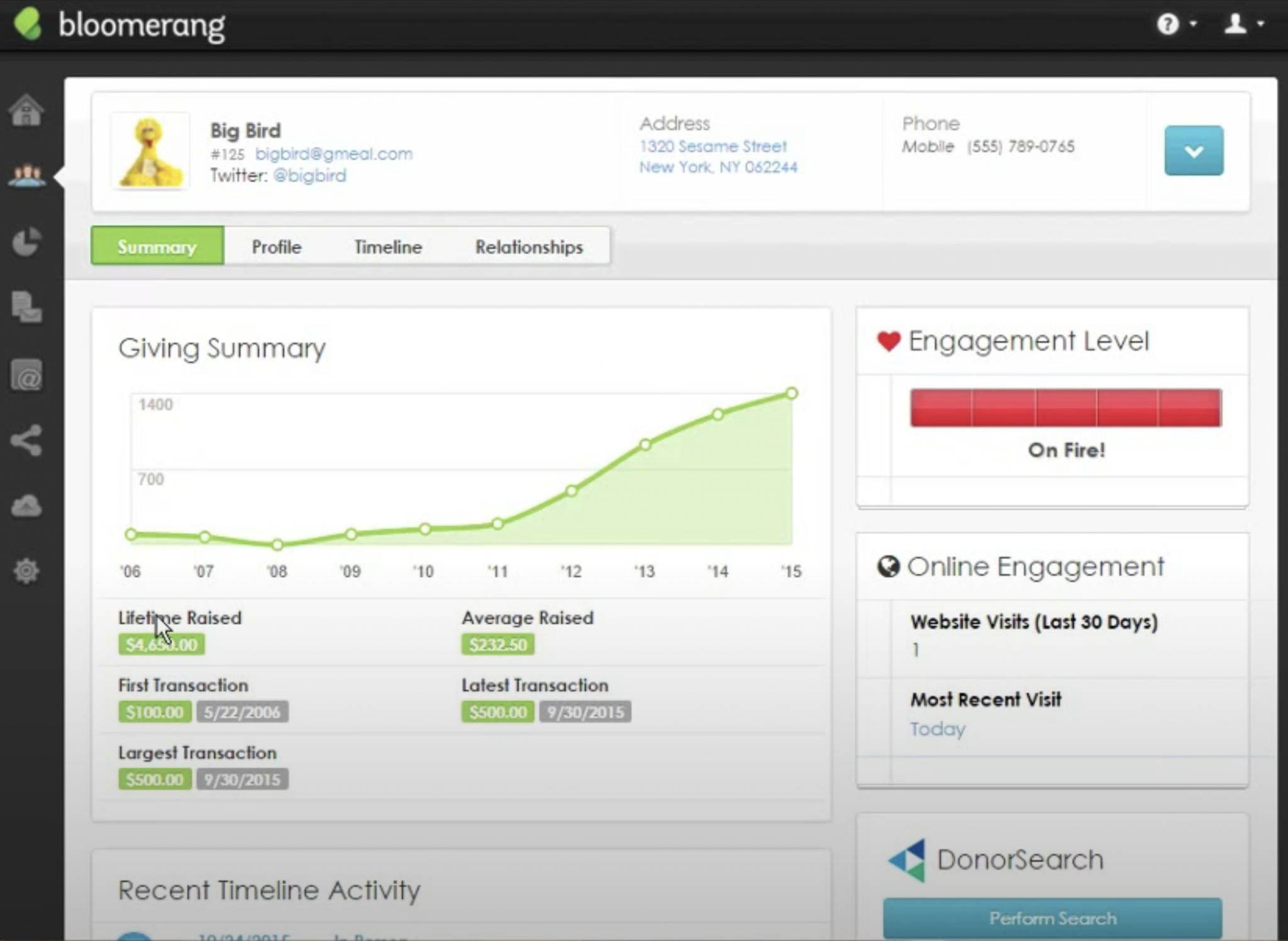This screenshot has height=941, width=1288.
Task: Click the Perform Search button
Action: pos(1052,918)
